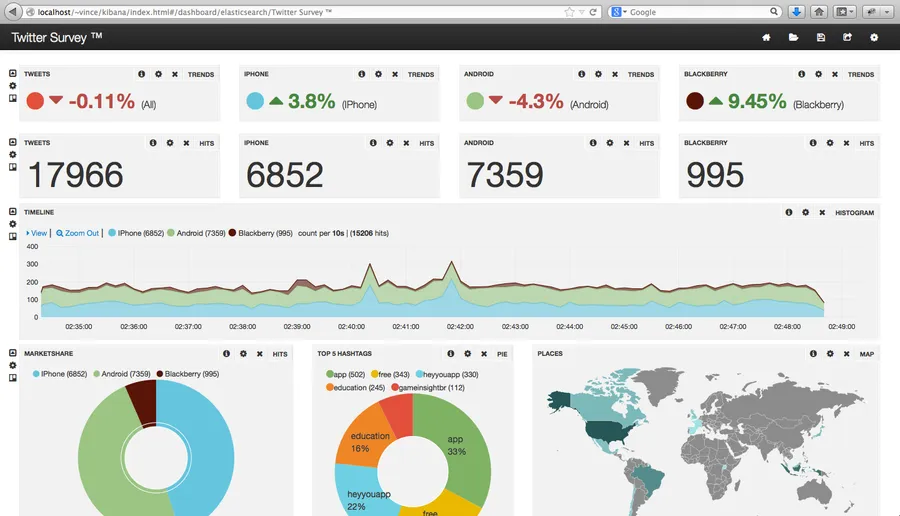Configure the Android trends panel
This screenshot has width=900, height=516.
[x=598, y=74]
